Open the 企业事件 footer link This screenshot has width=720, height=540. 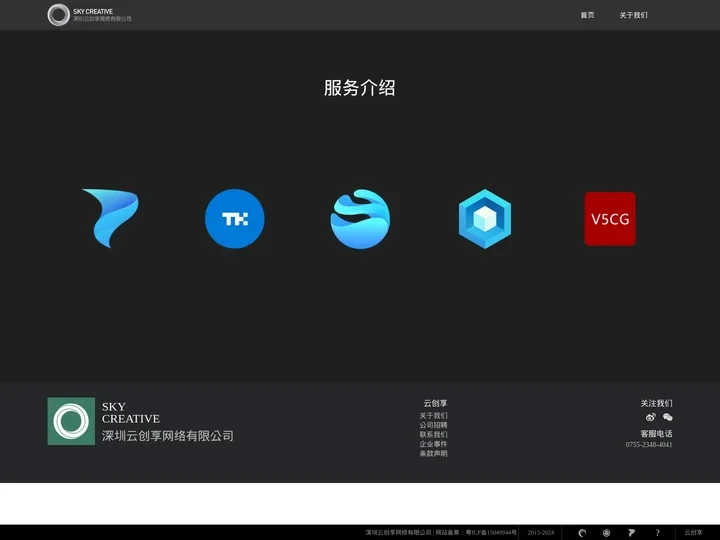point(433,444)
